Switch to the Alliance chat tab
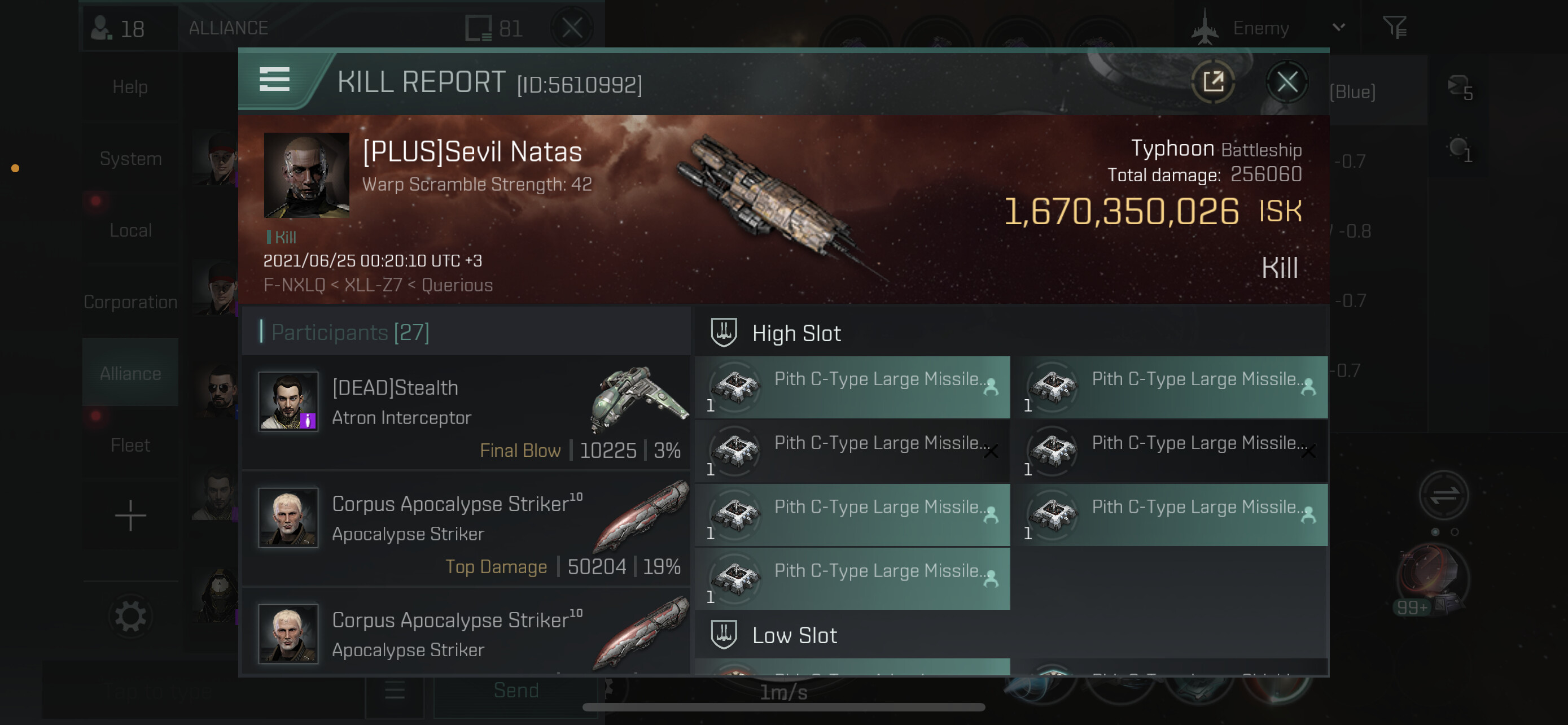 point(130,373)
